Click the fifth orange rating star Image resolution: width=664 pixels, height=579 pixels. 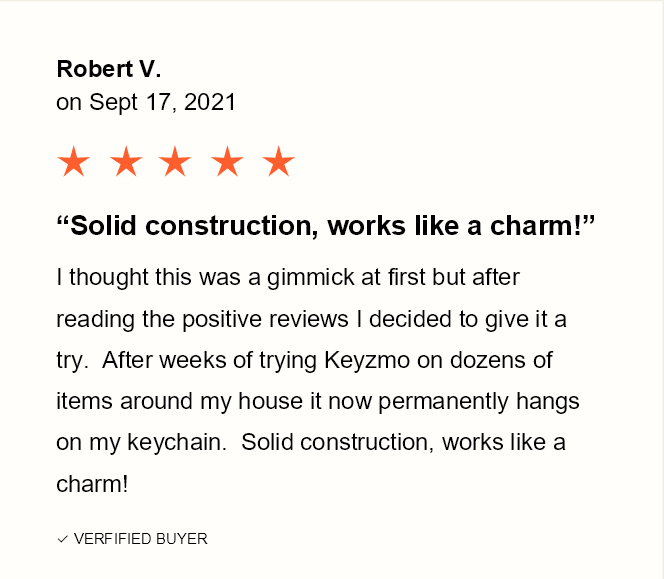tap(278, 161)
